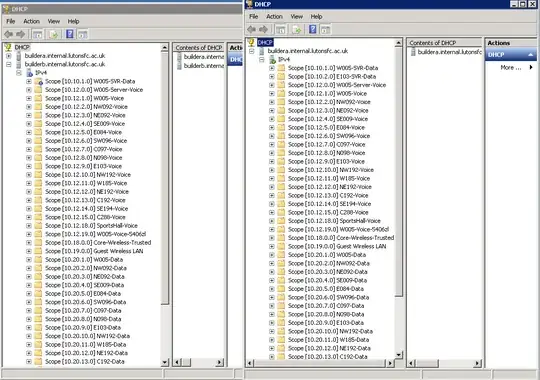Viewport: 540px width, 380px height.
Task: Click show/hide console tree icon in left toolbar
Action: pos(38,34)
